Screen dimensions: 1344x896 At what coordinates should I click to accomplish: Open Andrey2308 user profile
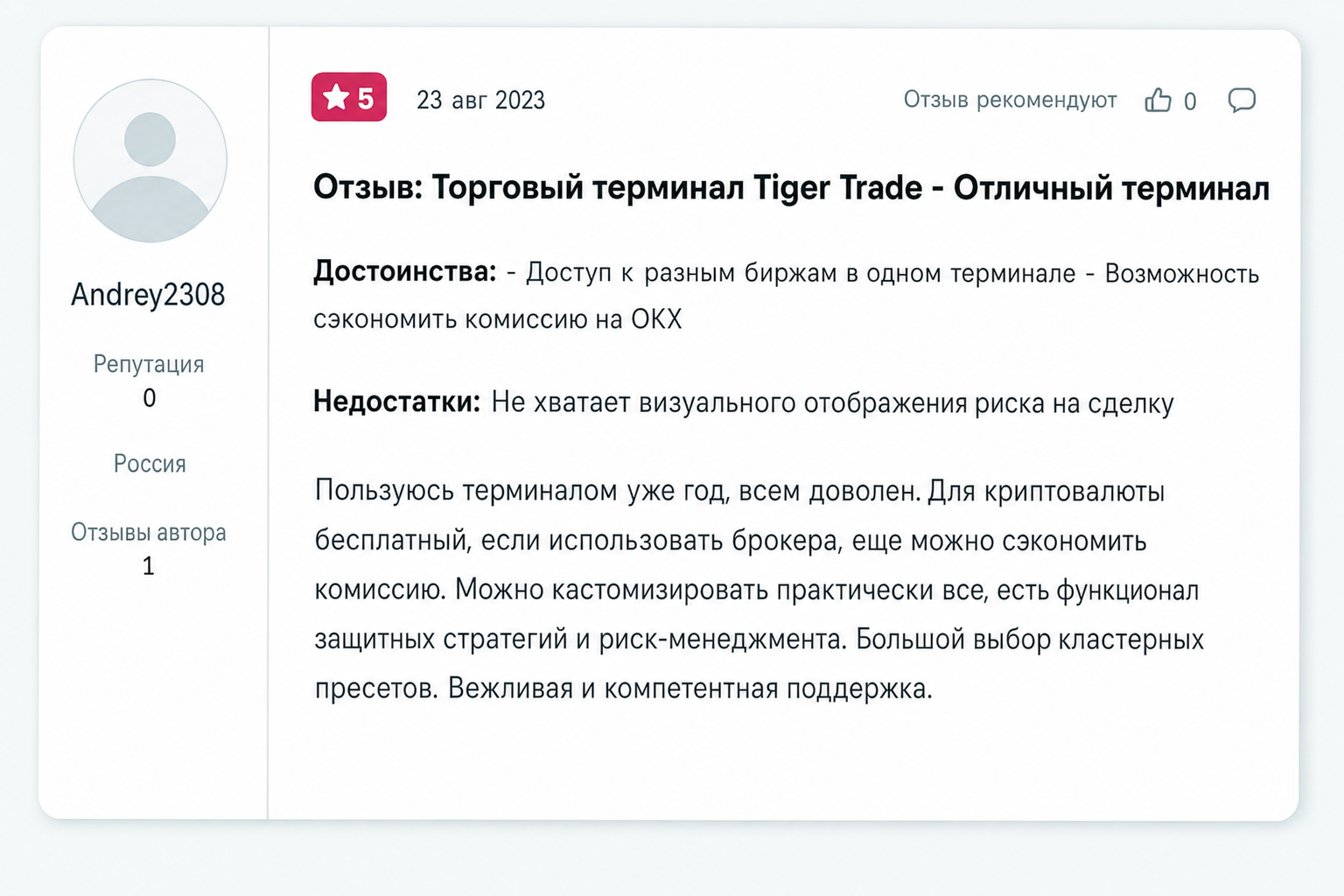(148, 295)
